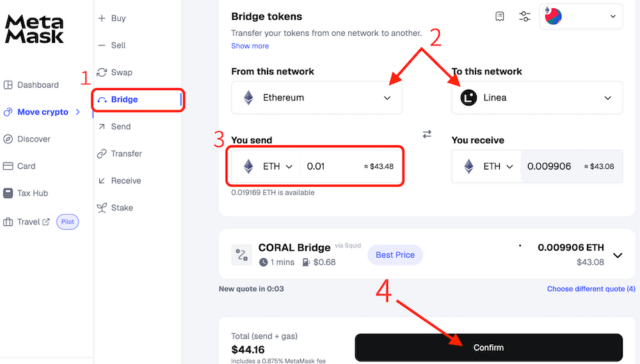Select the Swap menu item
Image resolution: width=640 pixels, height=364 pixels.
point(115,72)
